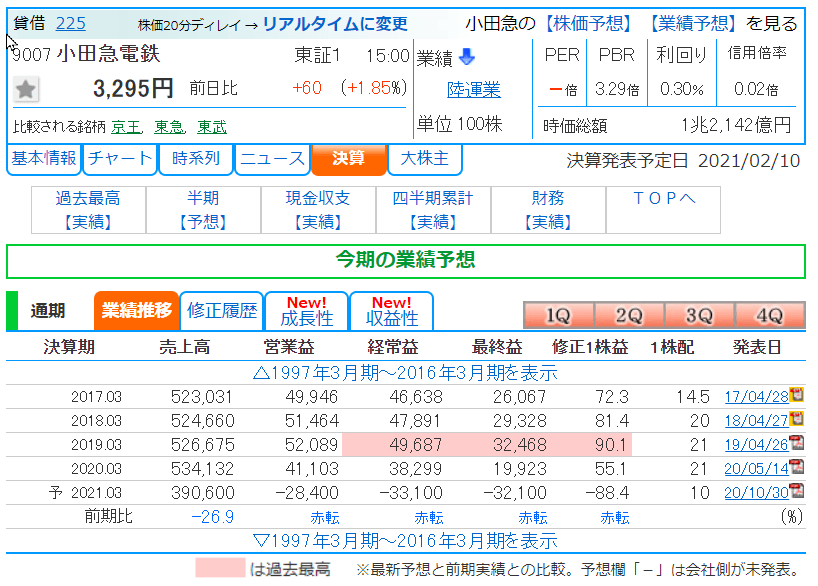This screenshot has width=818, height=586.
Task: Open the 修正履歴 tab
Action: point(222,311)
